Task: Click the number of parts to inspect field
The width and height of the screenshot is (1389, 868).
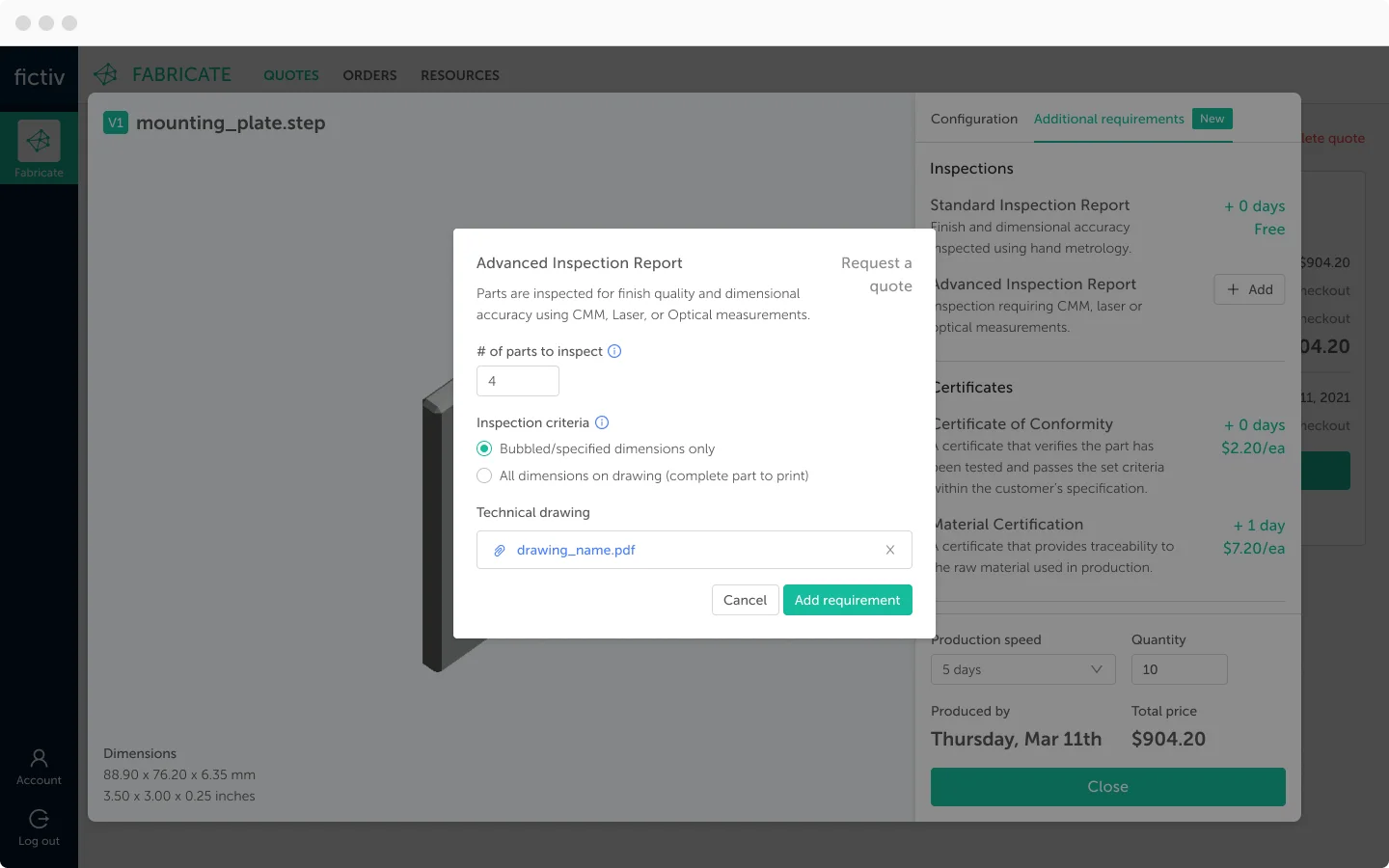Action: pos(518,381)
